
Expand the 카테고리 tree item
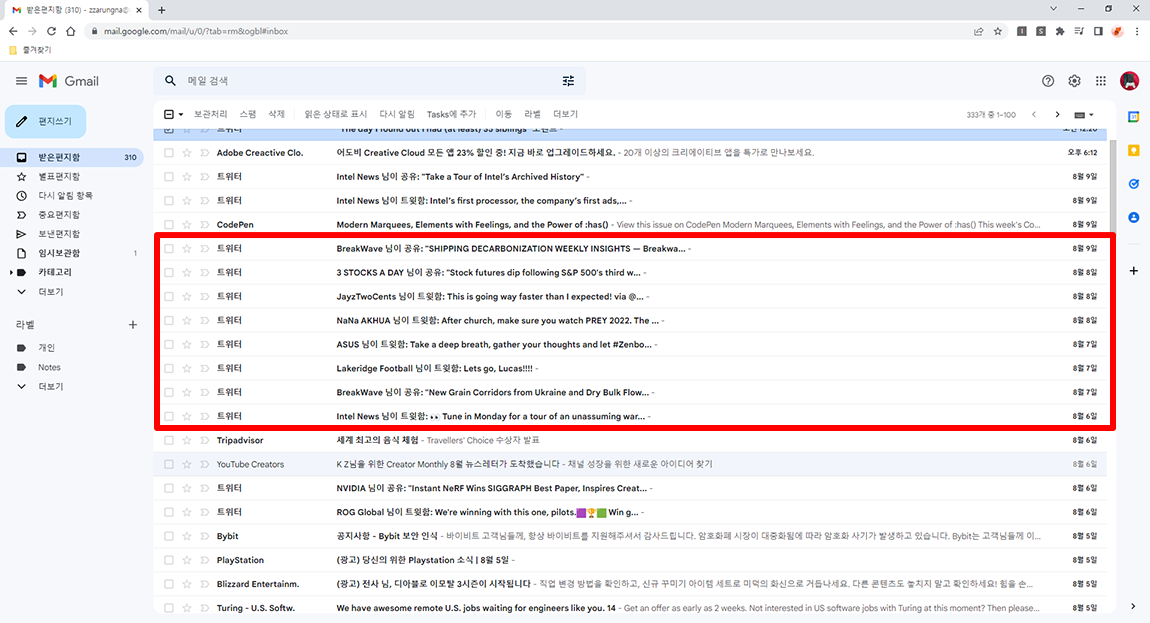tap(11, 272)
